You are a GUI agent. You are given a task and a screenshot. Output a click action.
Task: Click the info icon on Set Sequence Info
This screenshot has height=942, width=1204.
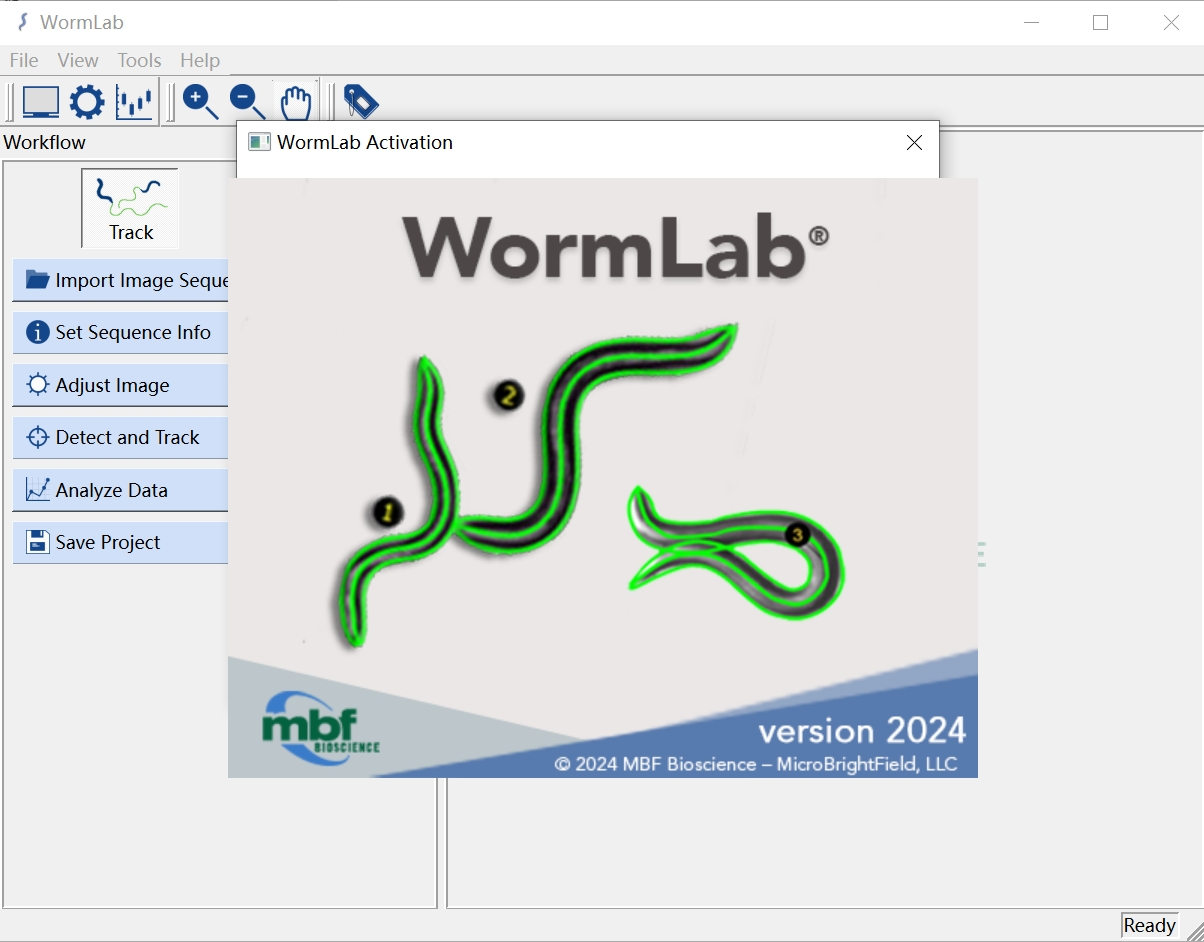[x=37, y=332]
